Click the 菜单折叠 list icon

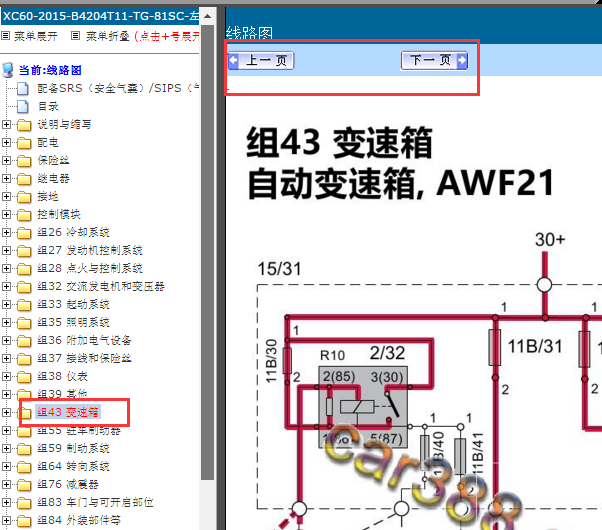(76, 36)
